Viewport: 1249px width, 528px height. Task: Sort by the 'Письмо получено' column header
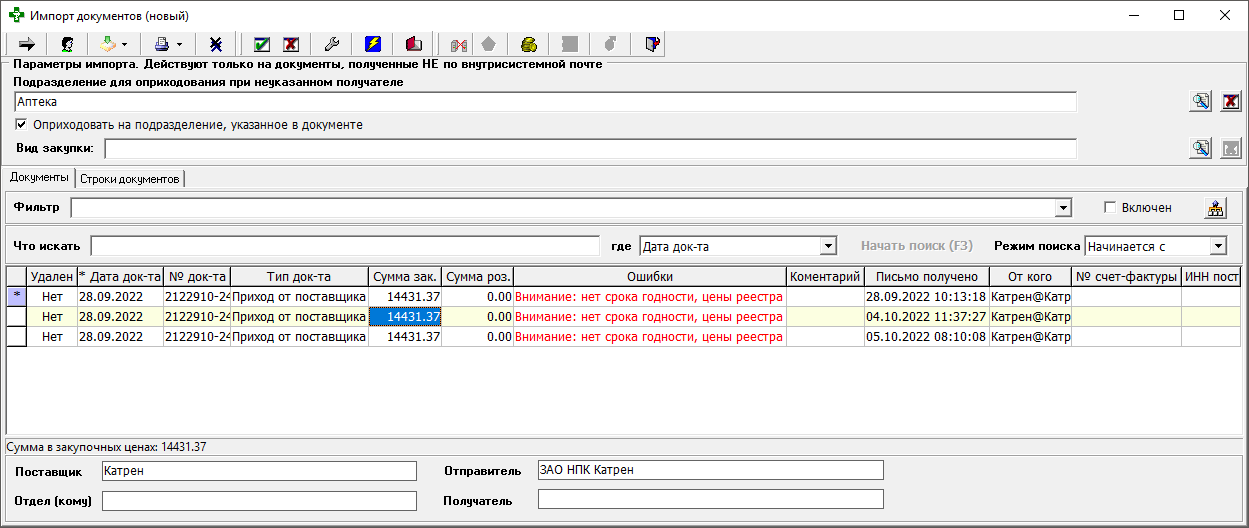click(x=926, y=277)
